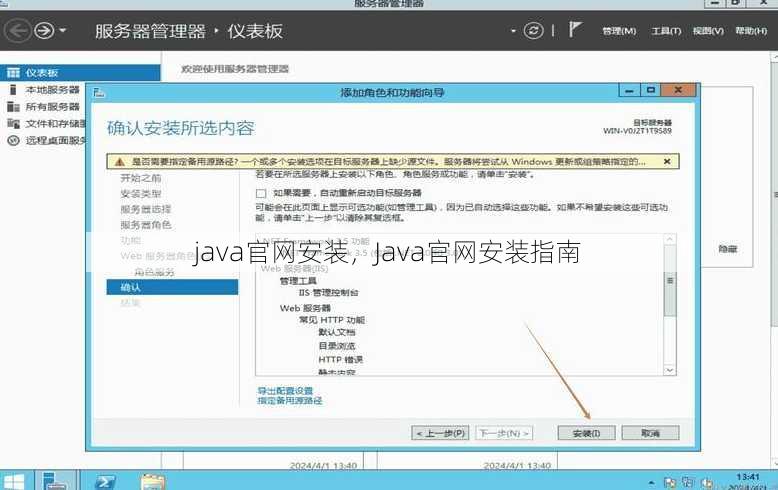Image resolution: width=778 pixels, height=490 pixels.
Task: Go back with the Server Manager back arrow
Action: tap(17, 31)
